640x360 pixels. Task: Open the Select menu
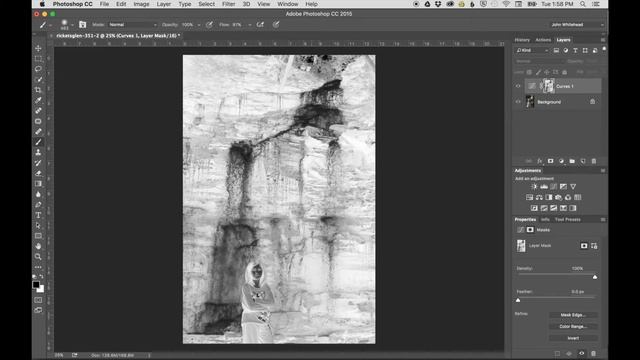tap(207, 4)
